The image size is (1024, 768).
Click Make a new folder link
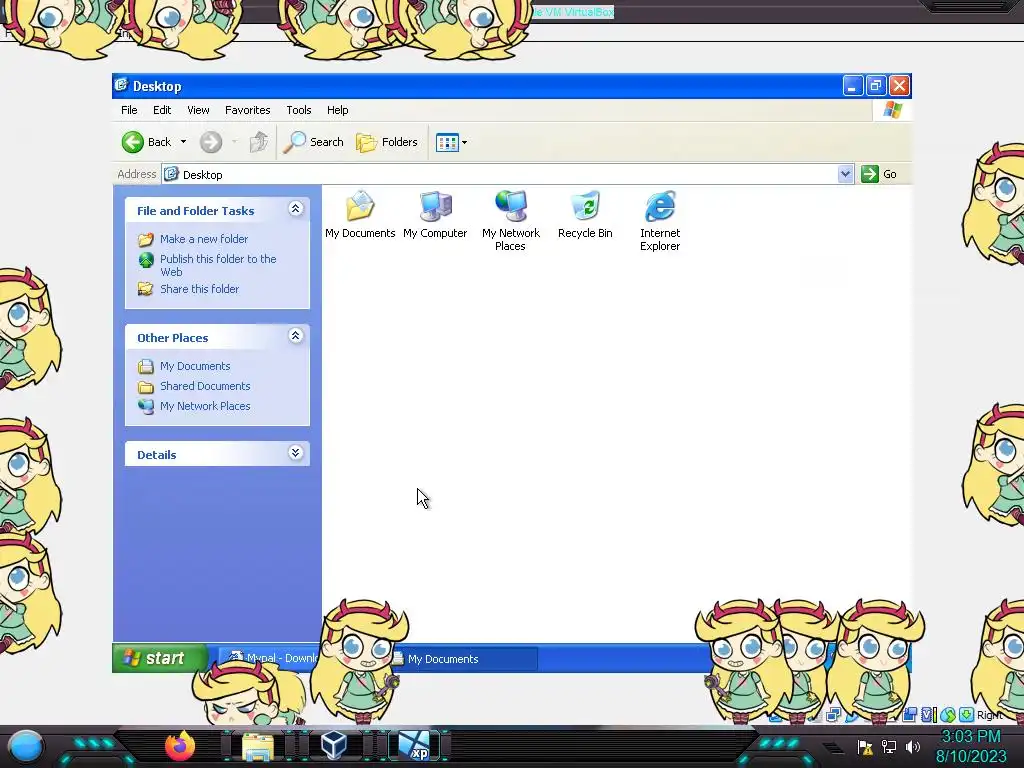(204, 239)
